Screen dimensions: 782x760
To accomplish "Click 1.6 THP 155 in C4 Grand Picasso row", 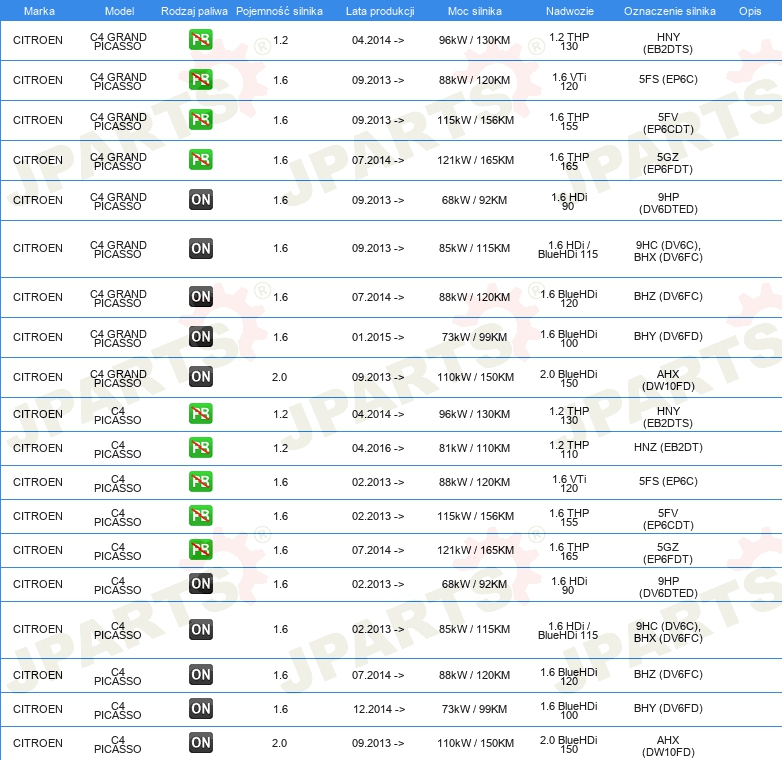I will (569, 121).
